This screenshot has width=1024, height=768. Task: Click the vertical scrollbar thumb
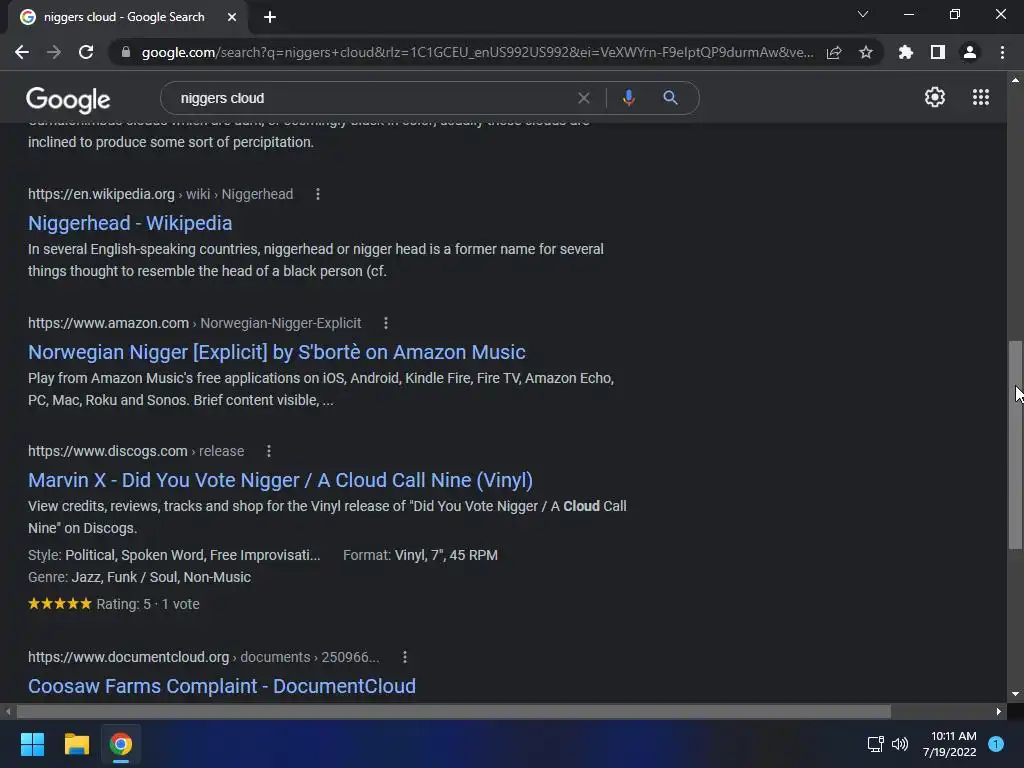(x=1015, y=444)
